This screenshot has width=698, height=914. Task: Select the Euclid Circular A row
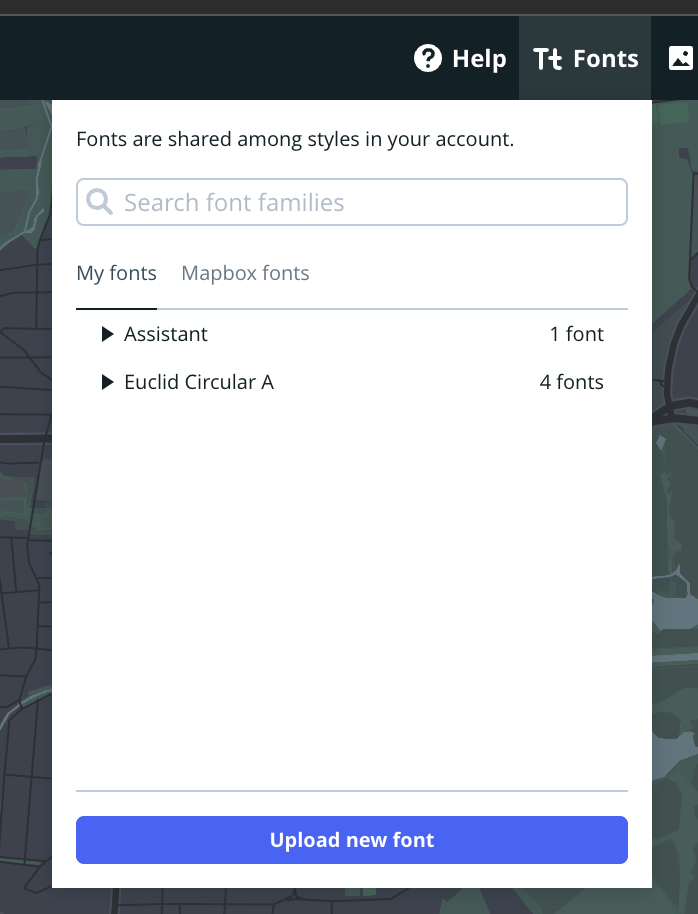click(199, 382)
